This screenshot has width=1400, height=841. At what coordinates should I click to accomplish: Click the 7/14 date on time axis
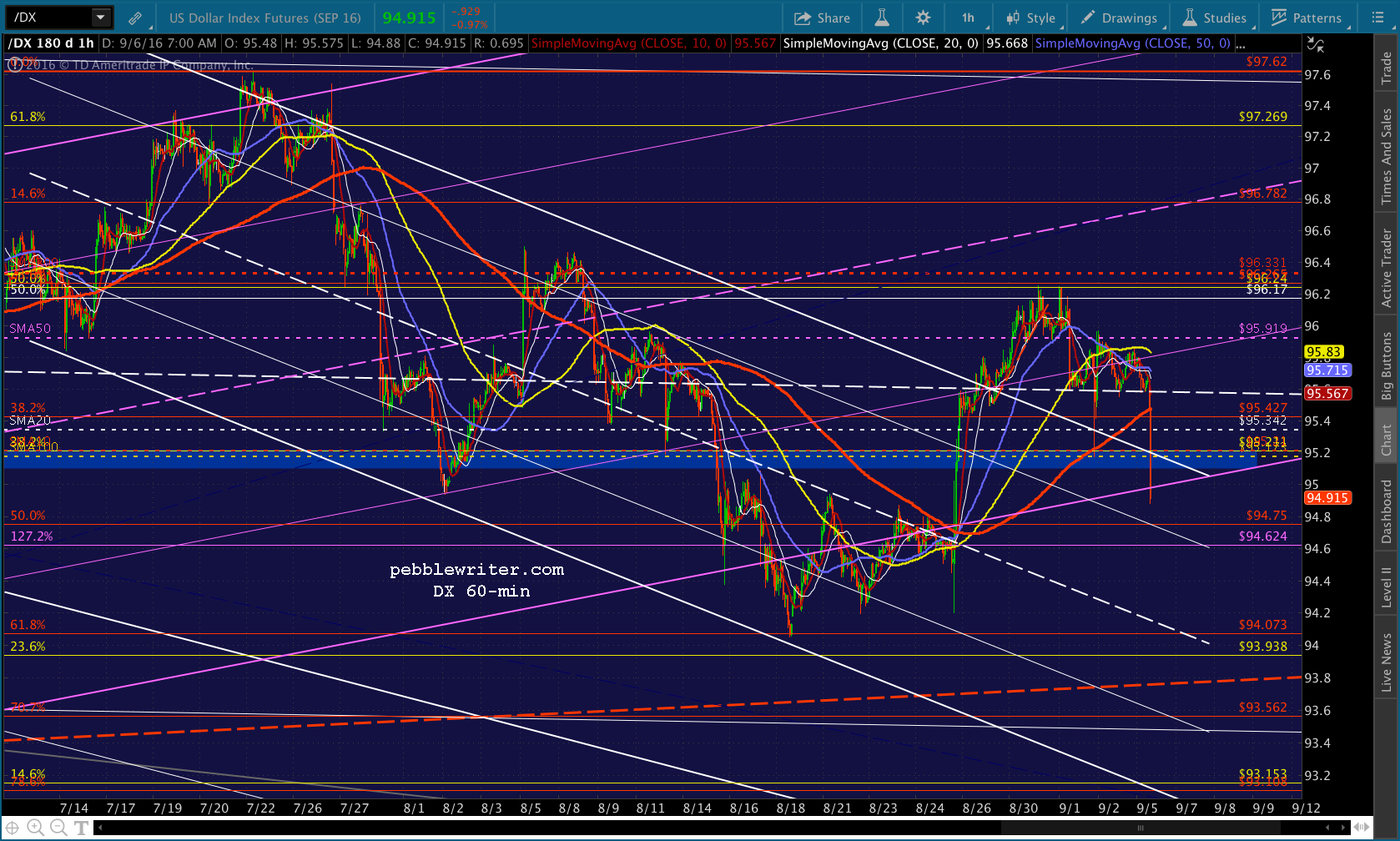pos(74,808)
